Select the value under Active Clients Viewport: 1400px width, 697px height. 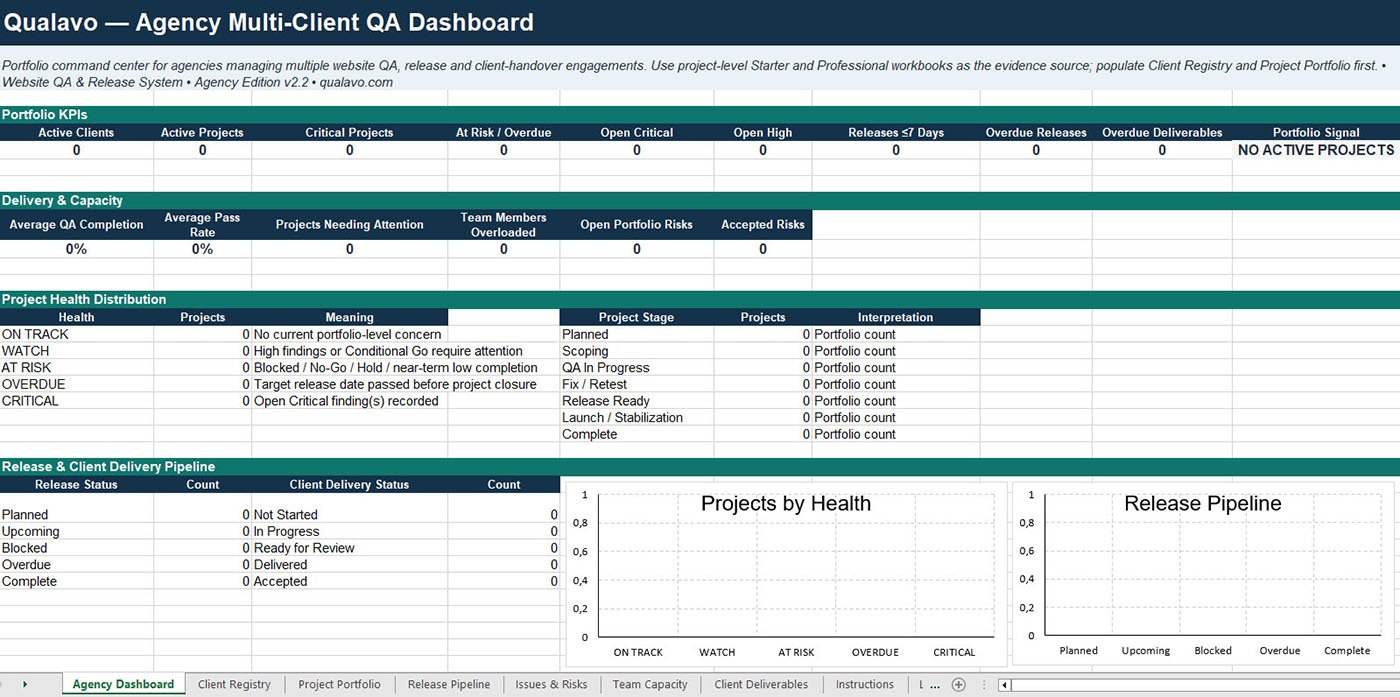point(76,150)
